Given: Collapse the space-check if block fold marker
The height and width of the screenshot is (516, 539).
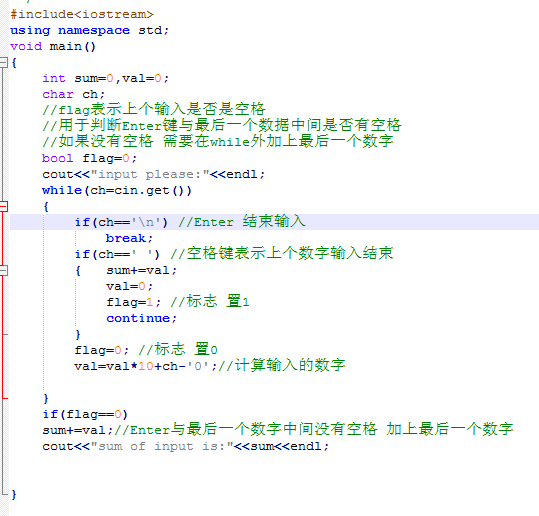Looking at the screenshot, I should click(x=3, y=270).
